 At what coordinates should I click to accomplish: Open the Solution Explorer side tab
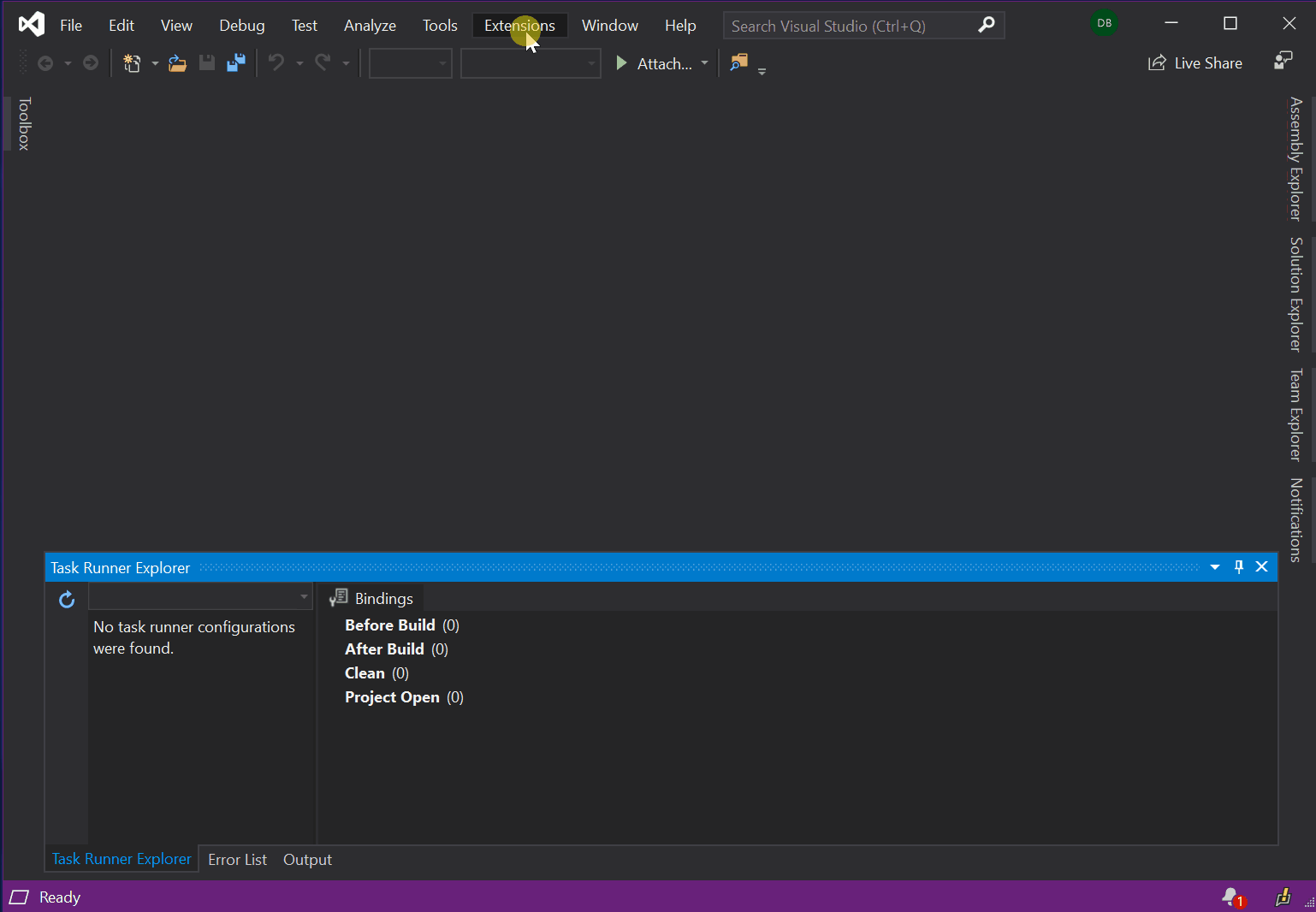coord(1296,294)
